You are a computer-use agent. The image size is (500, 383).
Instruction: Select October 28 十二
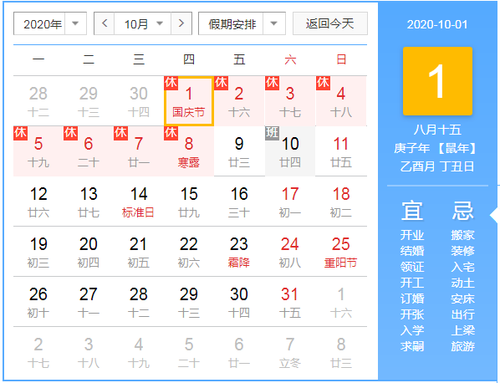pos(139,302)
